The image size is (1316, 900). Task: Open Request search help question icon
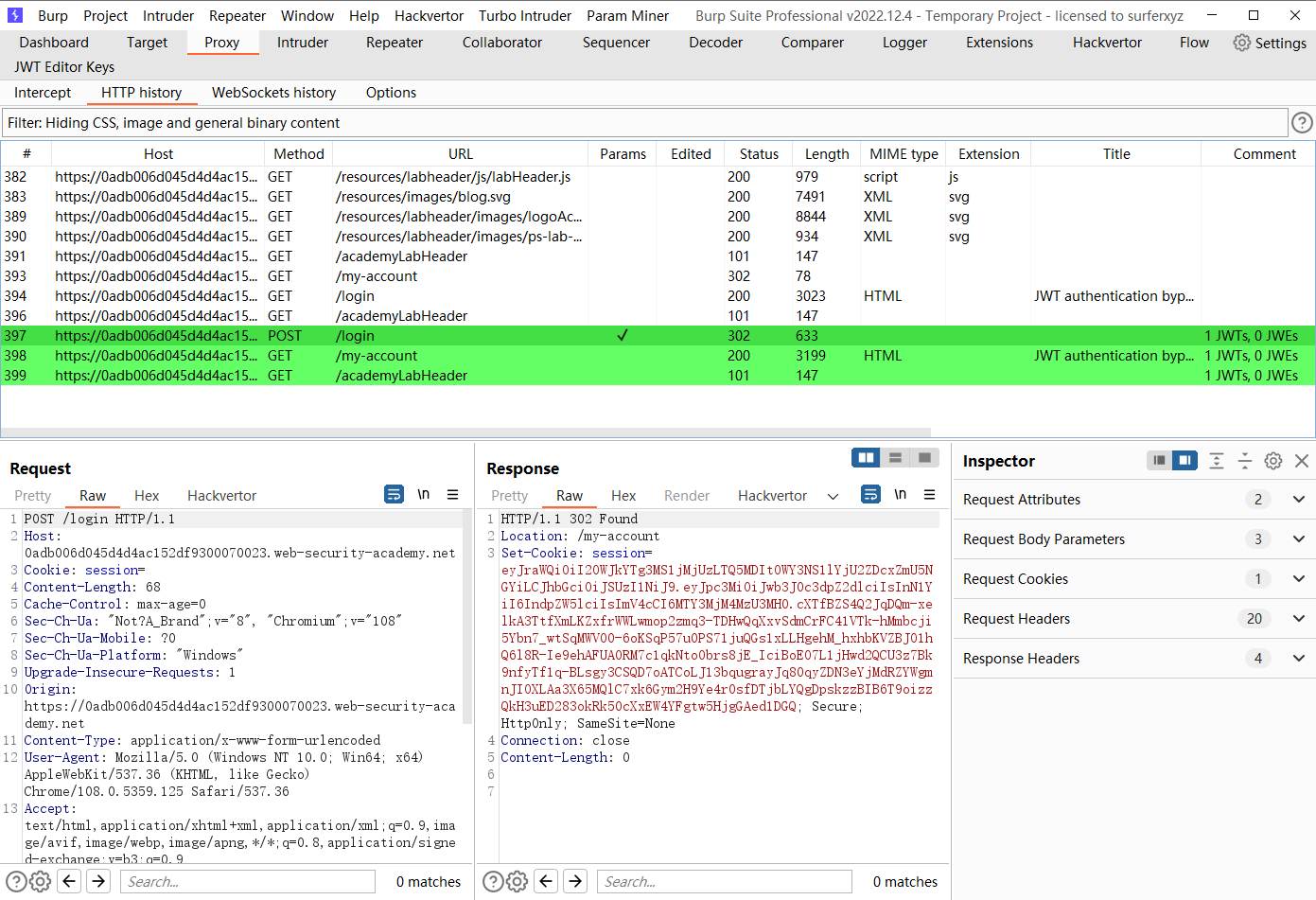click(x=16, y=881)
